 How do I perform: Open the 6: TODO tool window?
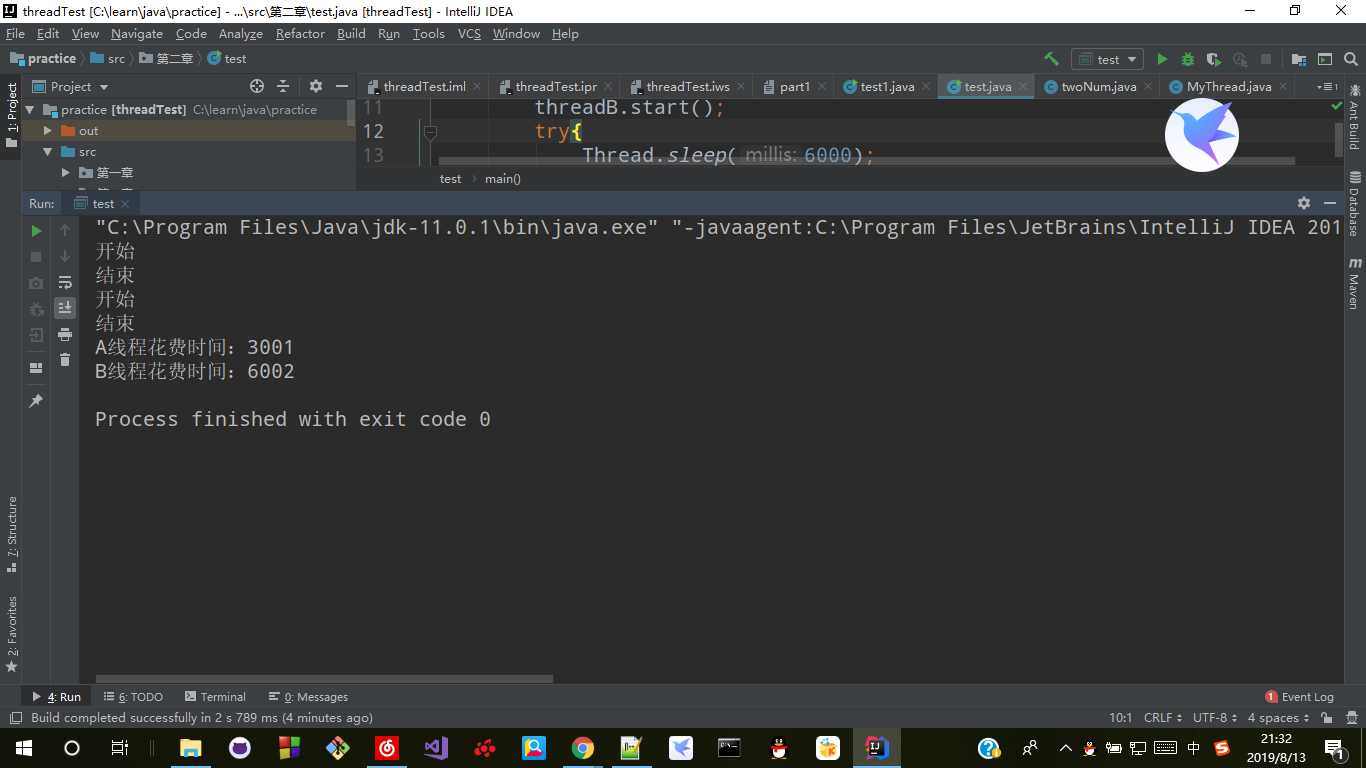[x=133, y=697]
